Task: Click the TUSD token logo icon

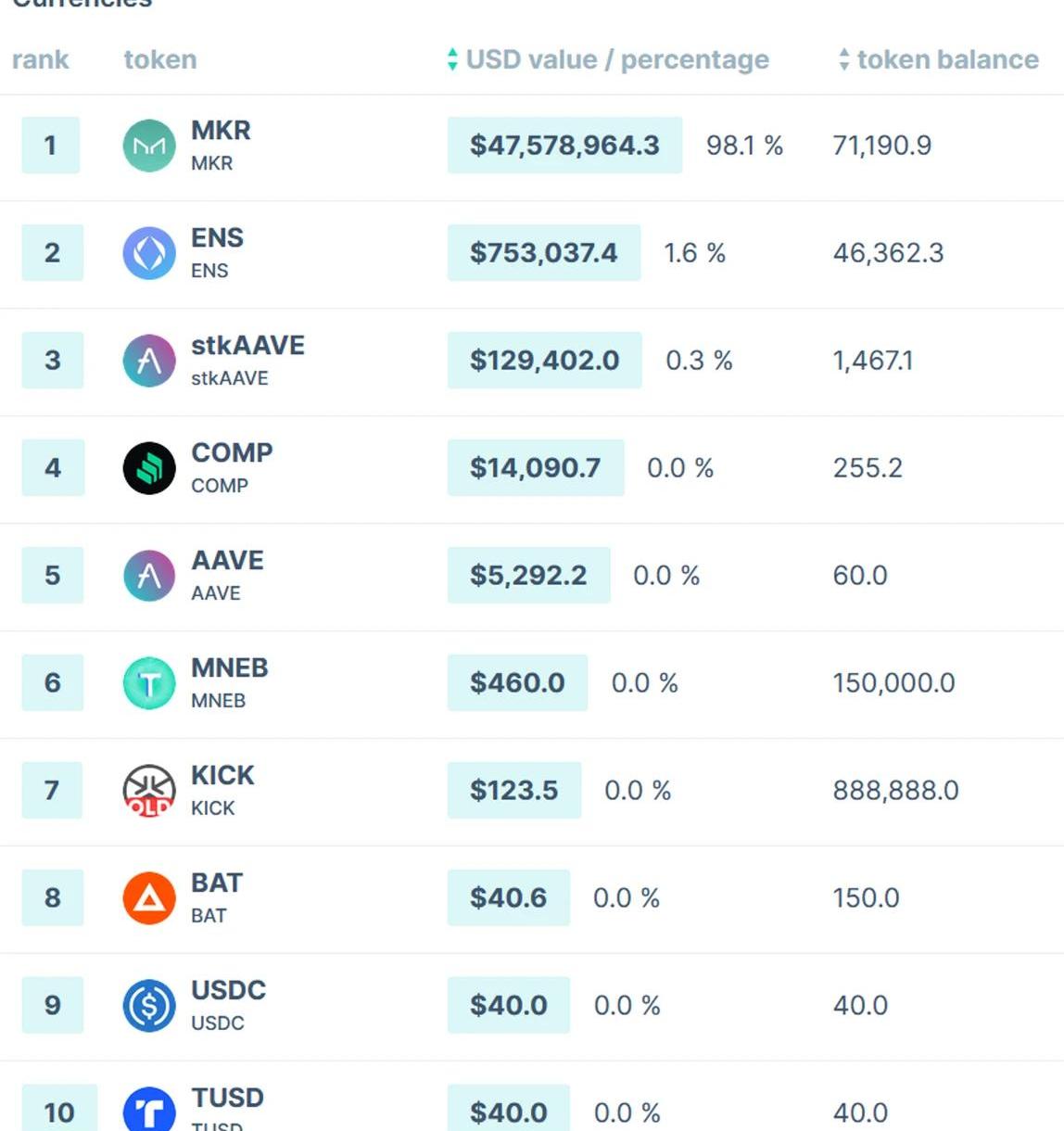Action: click(149, 1111)
